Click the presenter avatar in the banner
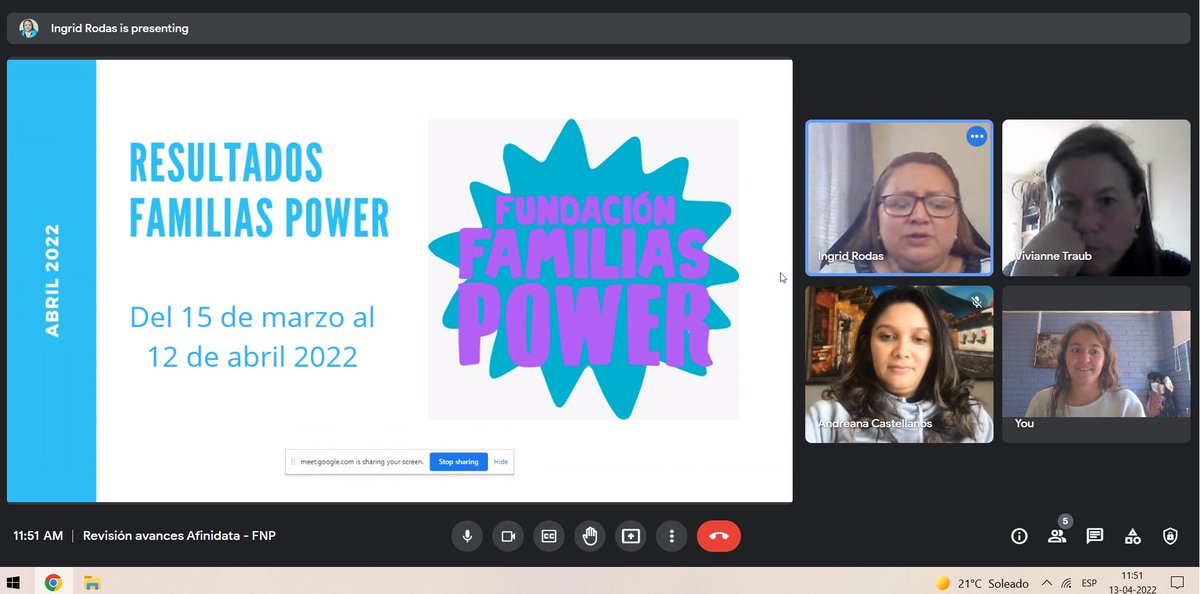The height and width of the screenshot is (594, 1200). click(29, 28)
